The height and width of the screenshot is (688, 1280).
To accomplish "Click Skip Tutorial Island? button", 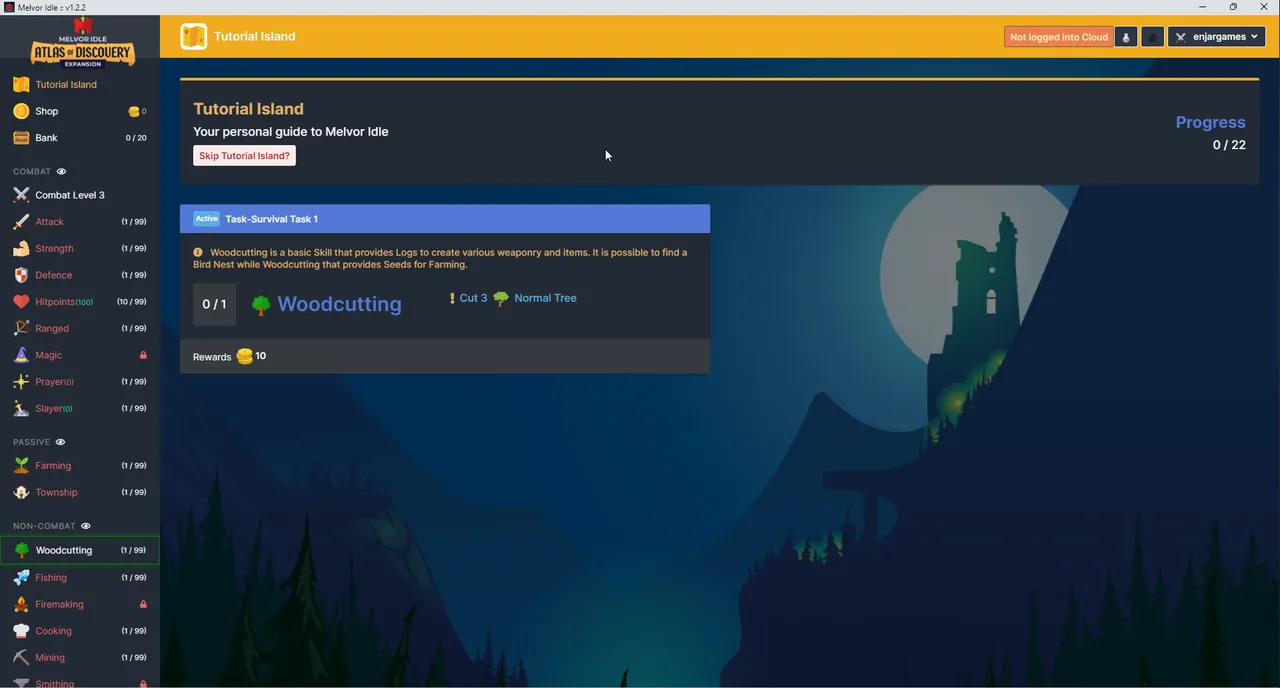I will (x=244, y=156).
